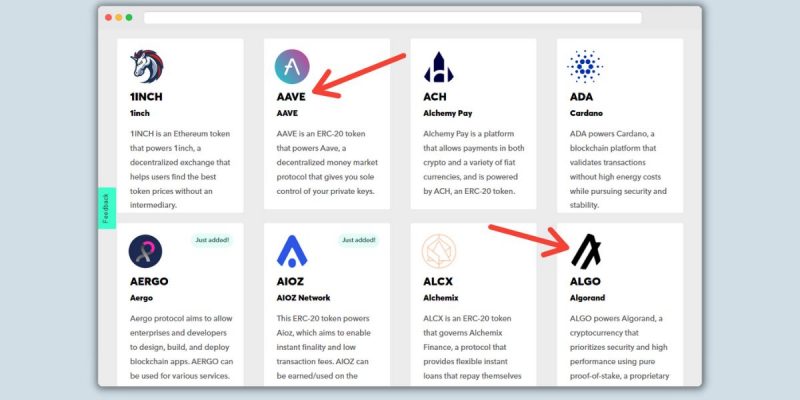Open the green Feedback side tab
The width and height of the screenshot is (800, 400).
click(x=106, y=208)
